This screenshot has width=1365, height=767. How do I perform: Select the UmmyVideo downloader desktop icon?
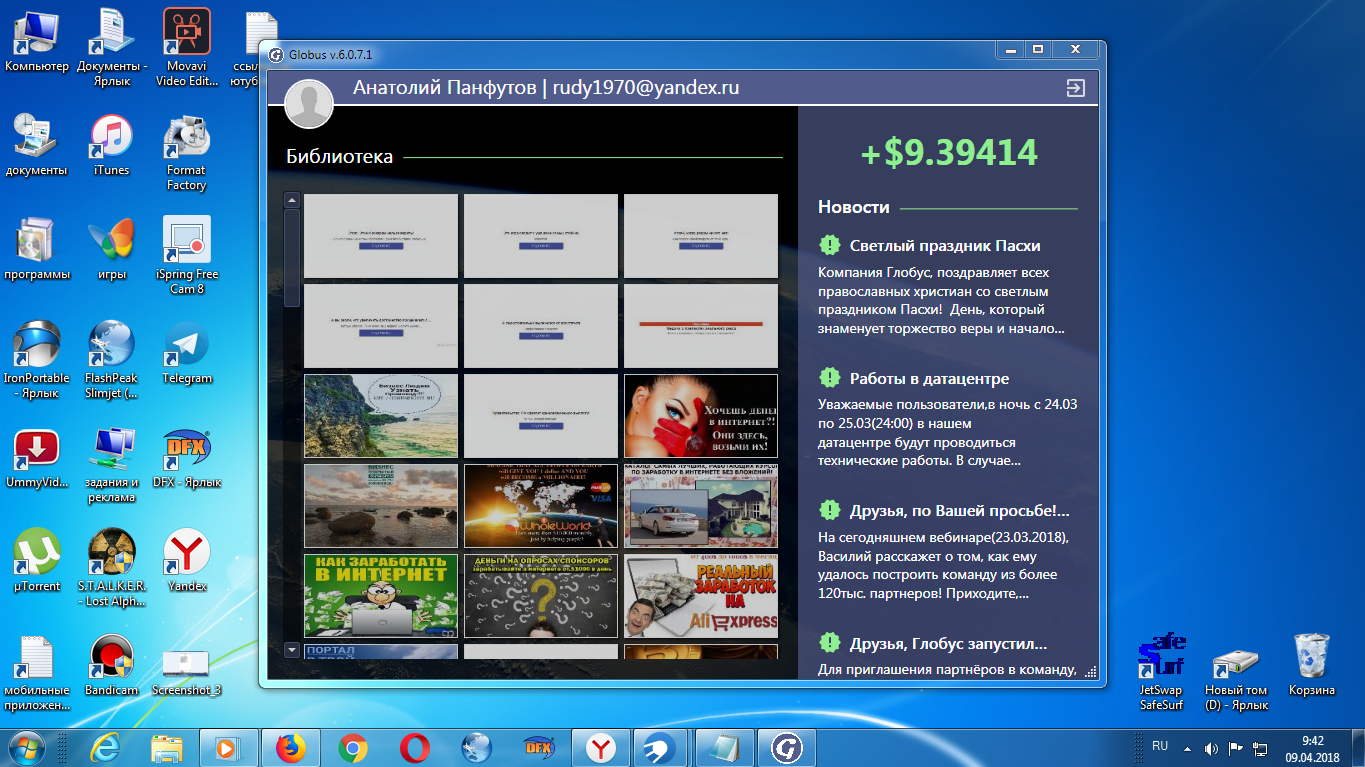(x=37, y=457)
